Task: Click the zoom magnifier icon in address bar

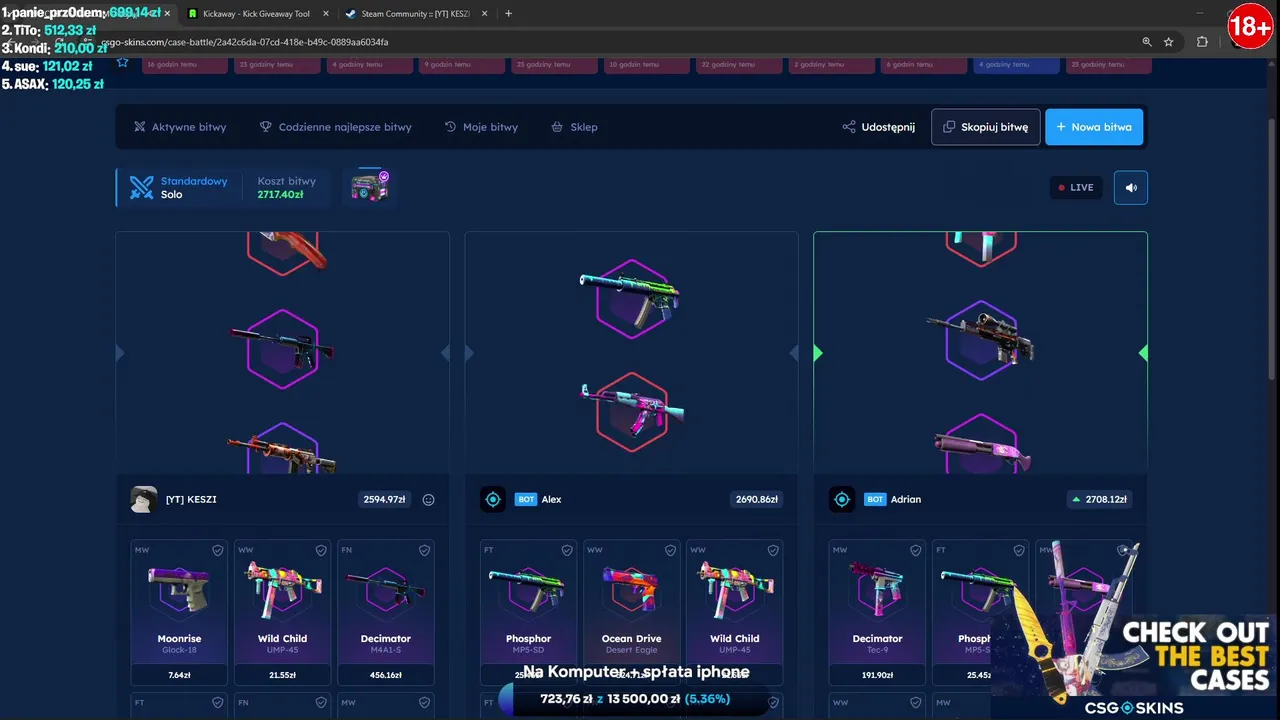Action: pos(1147,42)
